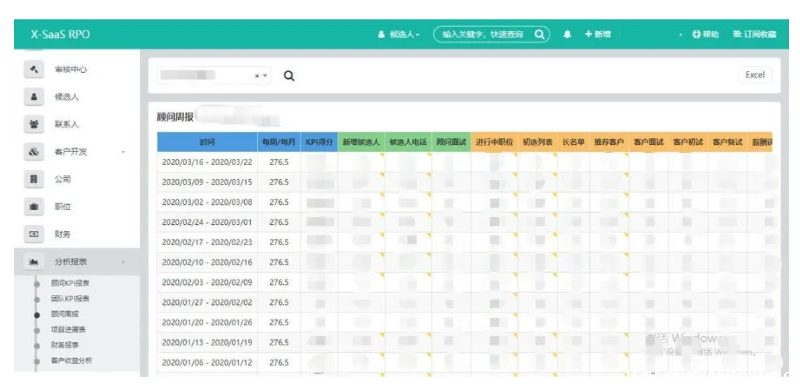Open 审核中心 gavel icon in sidebar
The height and width of the screenshot is (391, 800).
(x=34, y=69)
